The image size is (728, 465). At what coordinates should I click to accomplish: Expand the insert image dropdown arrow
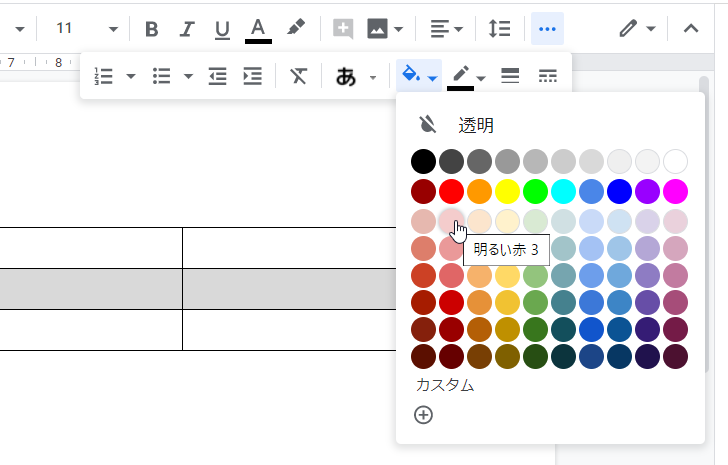(398, 29)
